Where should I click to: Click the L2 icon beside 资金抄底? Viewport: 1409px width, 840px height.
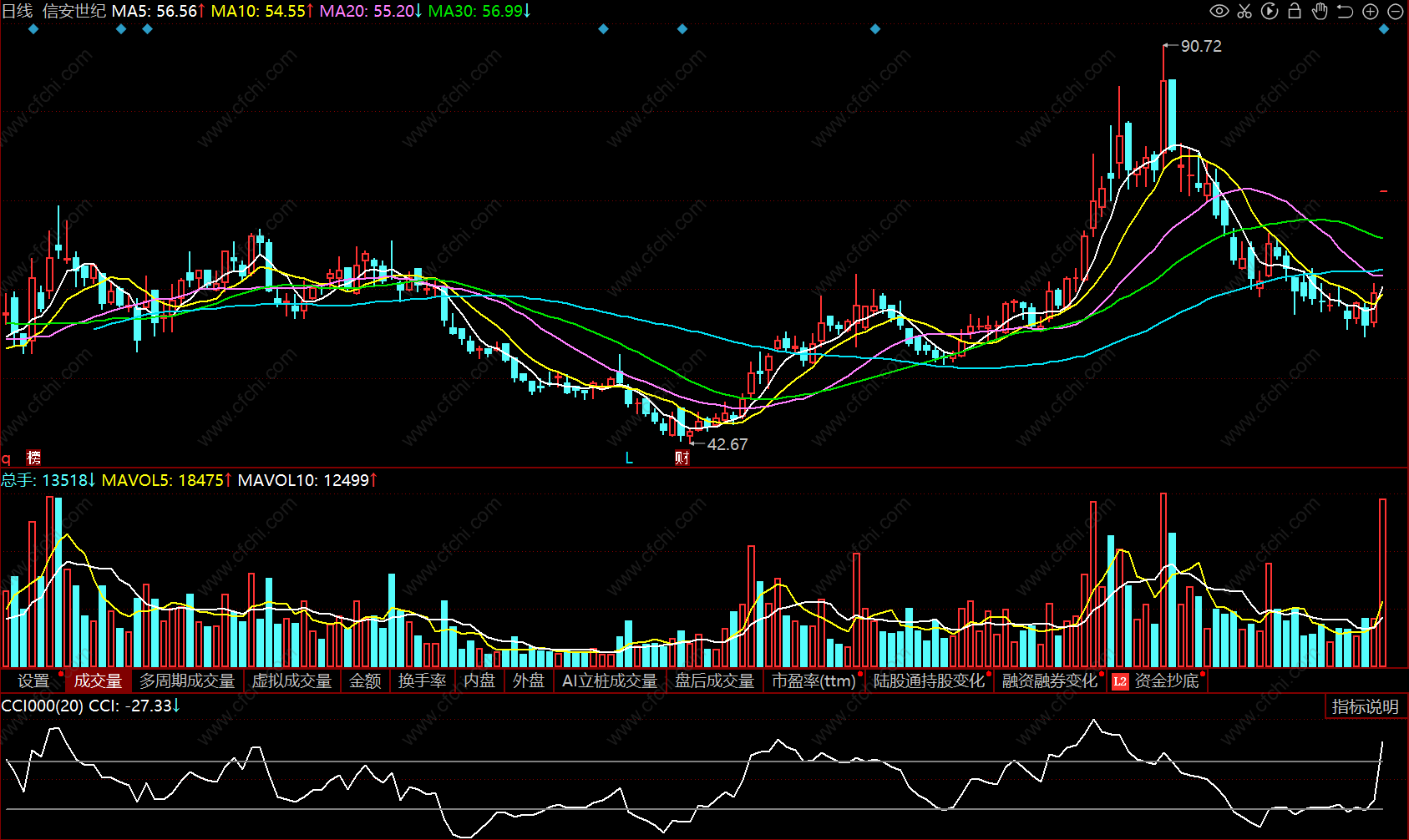point(1120,681)
